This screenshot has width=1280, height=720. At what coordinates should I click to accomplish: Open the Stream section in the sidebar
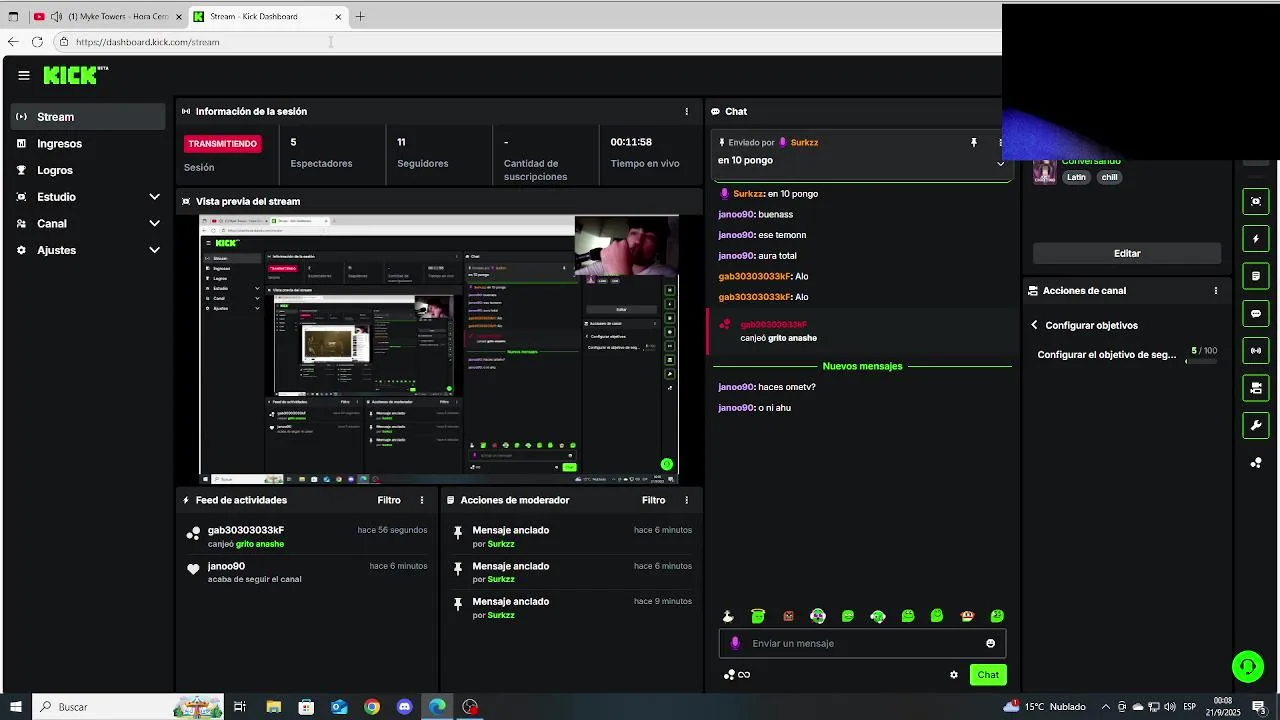(88, 117)
